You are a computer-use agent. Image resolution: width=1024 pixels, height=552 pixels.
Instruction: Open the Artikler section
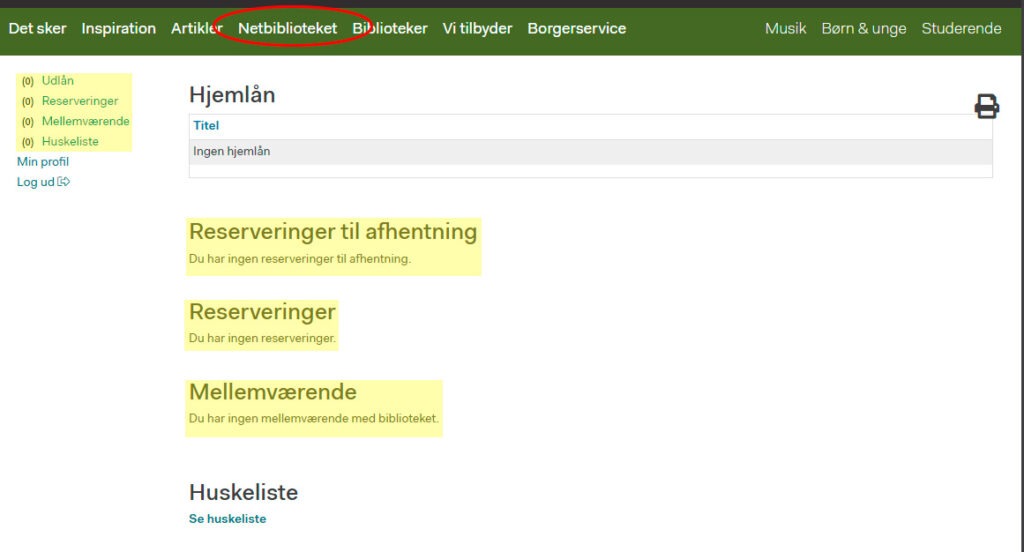196,28
